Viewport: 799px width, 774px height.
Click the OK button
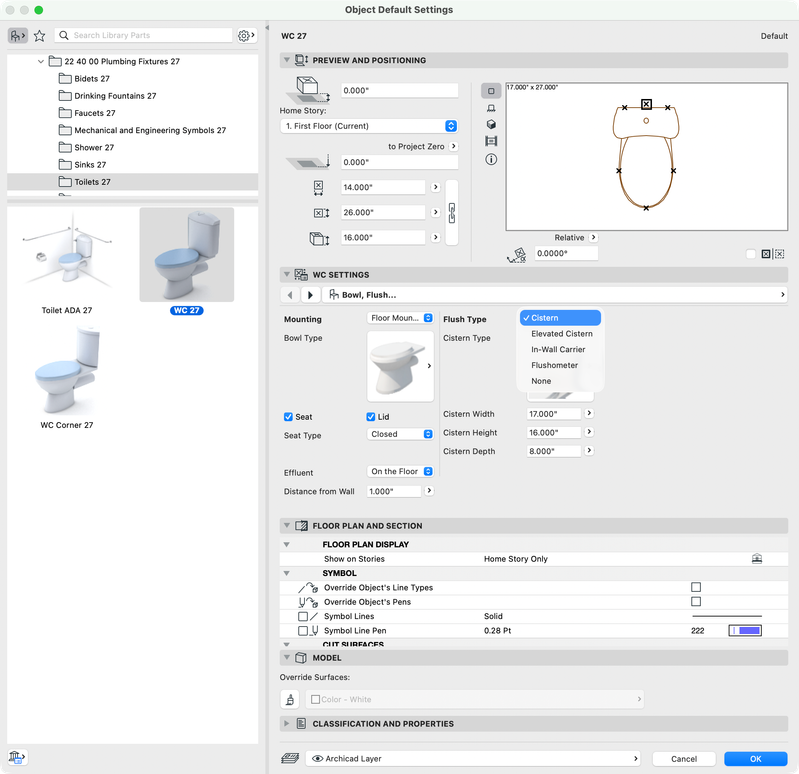[x=756, y=759]
